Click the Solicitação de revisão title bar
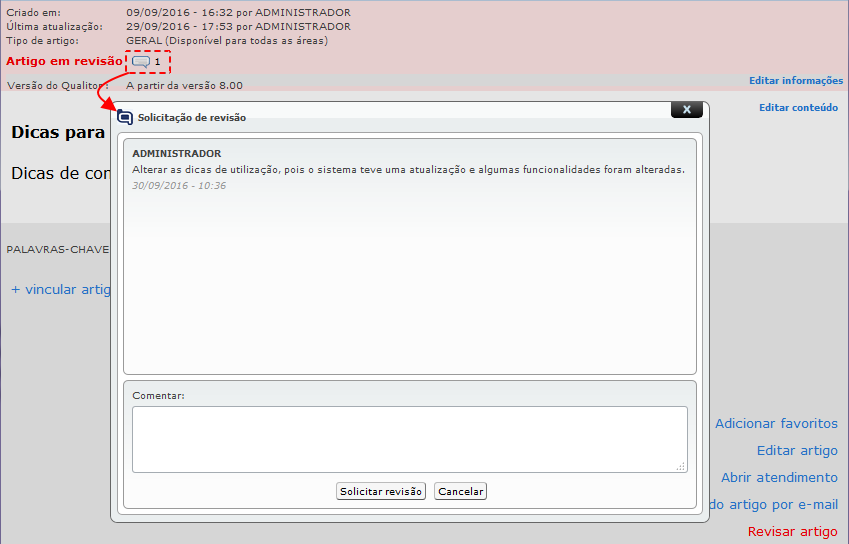849x544 pixels. tap(400, 117)
